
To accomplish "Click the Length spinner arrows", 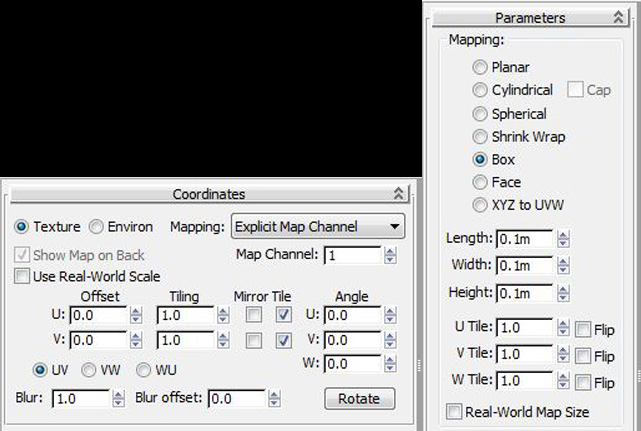I will [562, 239].
